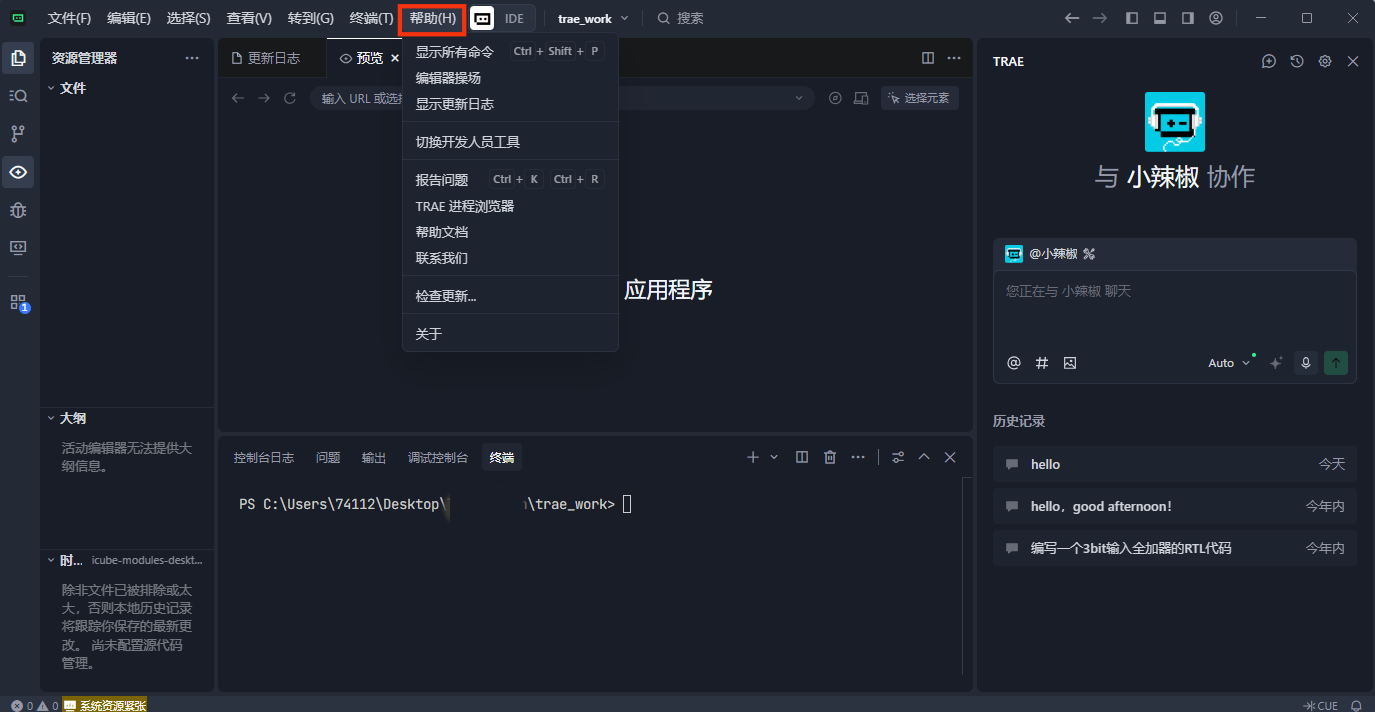Attach an image in the chat input
1375x712 pixels.
click(1070, 363)
